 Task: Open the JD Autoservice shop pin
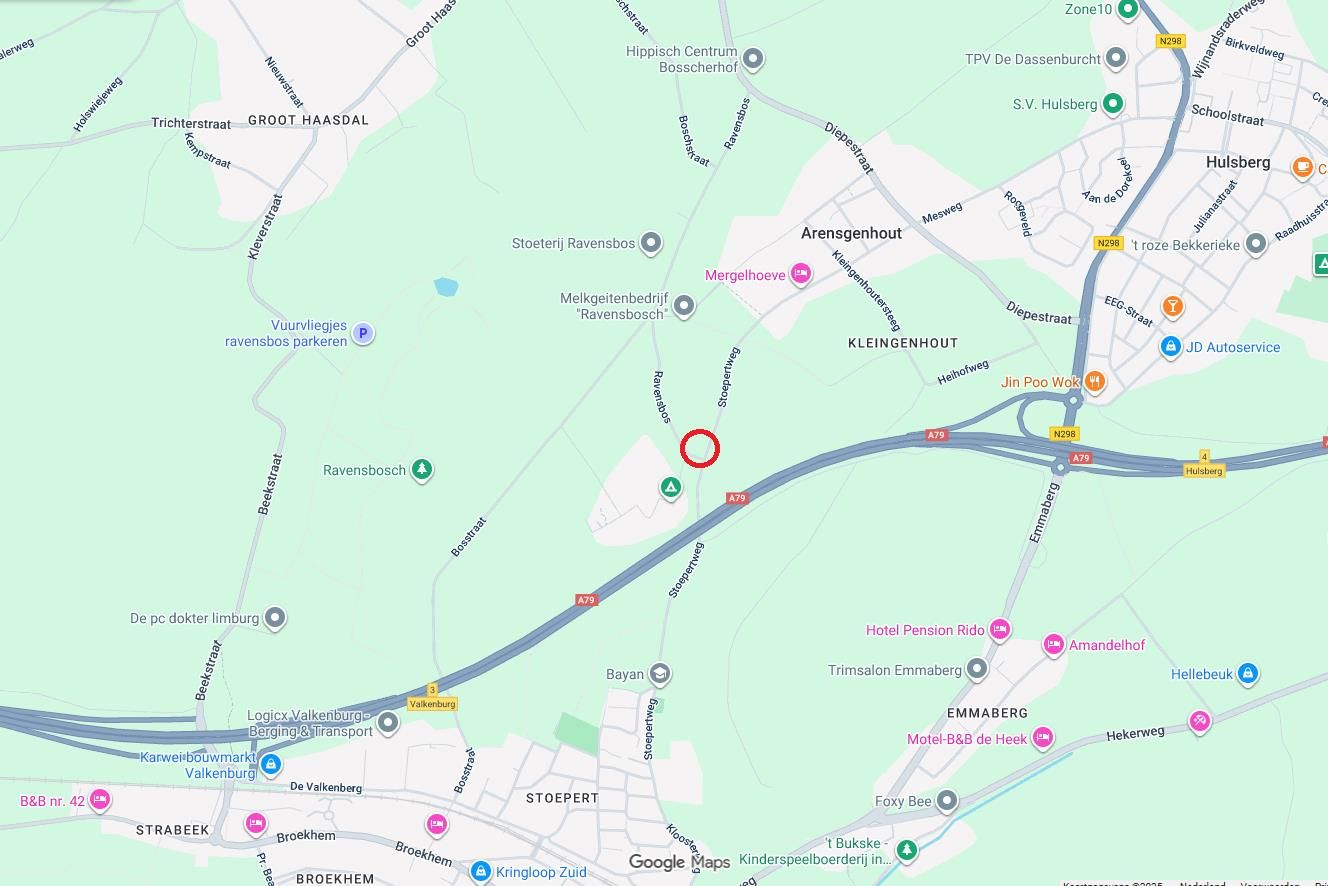tap(1171, 346)
